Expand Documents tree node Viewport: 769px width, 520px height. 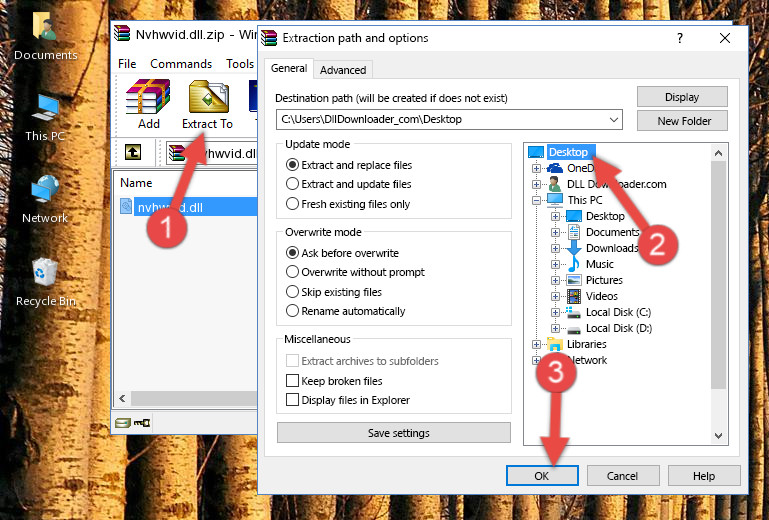[555, 233]
